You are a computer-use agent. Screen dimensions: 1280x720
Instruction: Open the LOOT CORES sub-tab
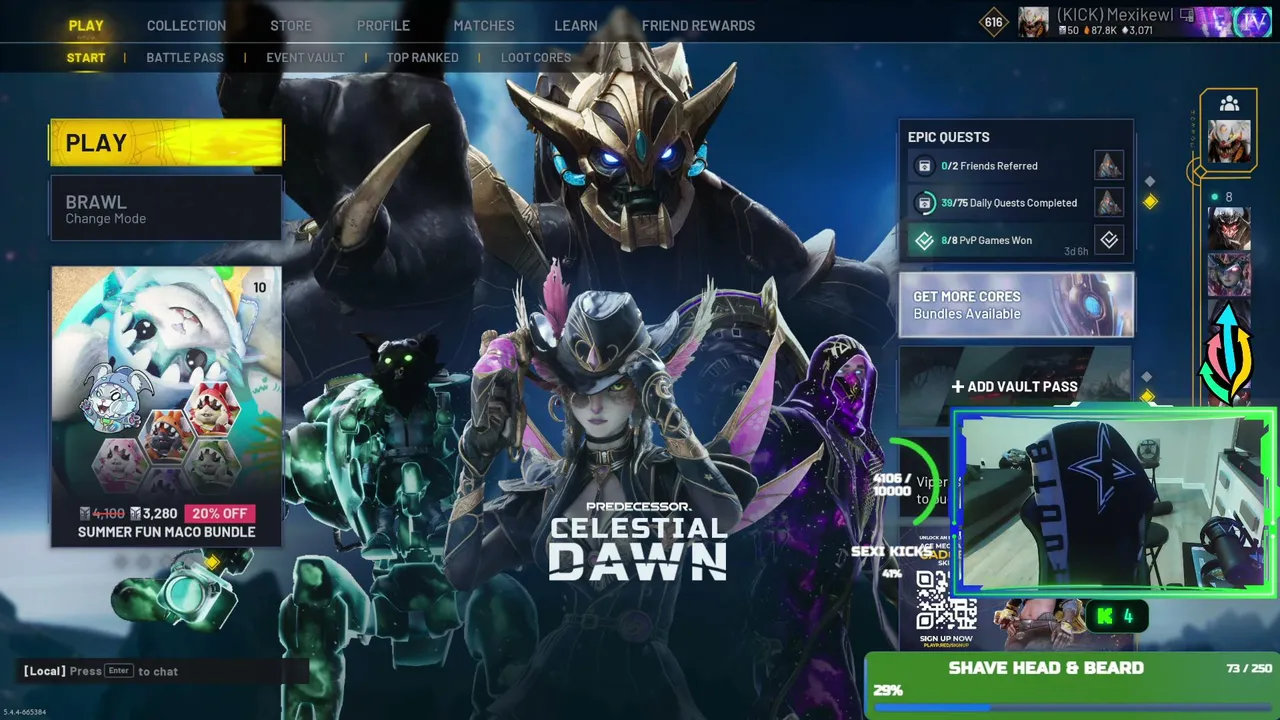pos(536,57)
